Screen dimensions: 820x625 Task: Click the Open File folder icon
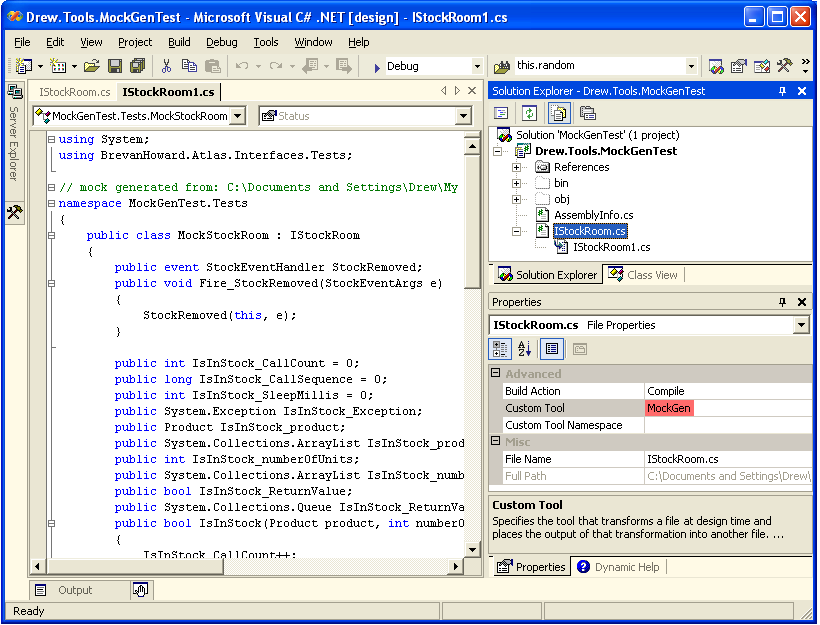[x=92, y=66]
